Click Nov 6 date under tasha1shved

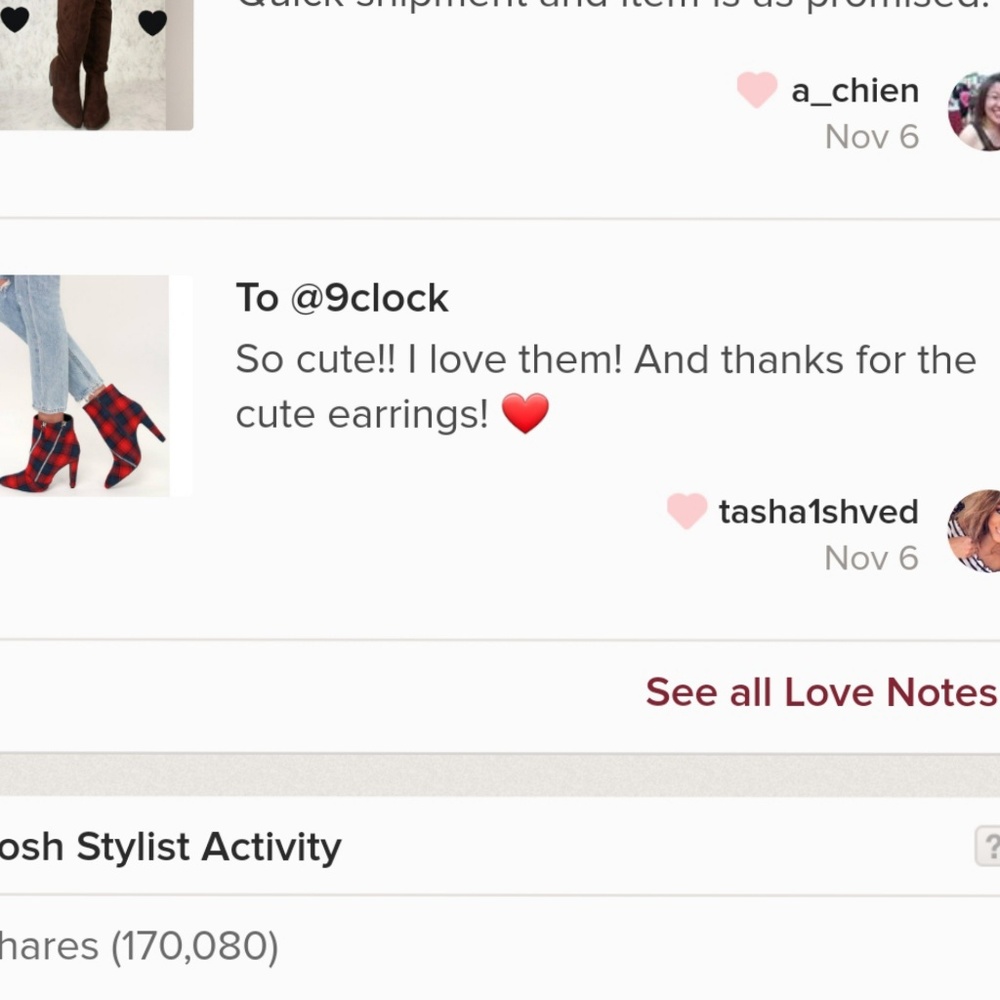[x=871, y=558]
